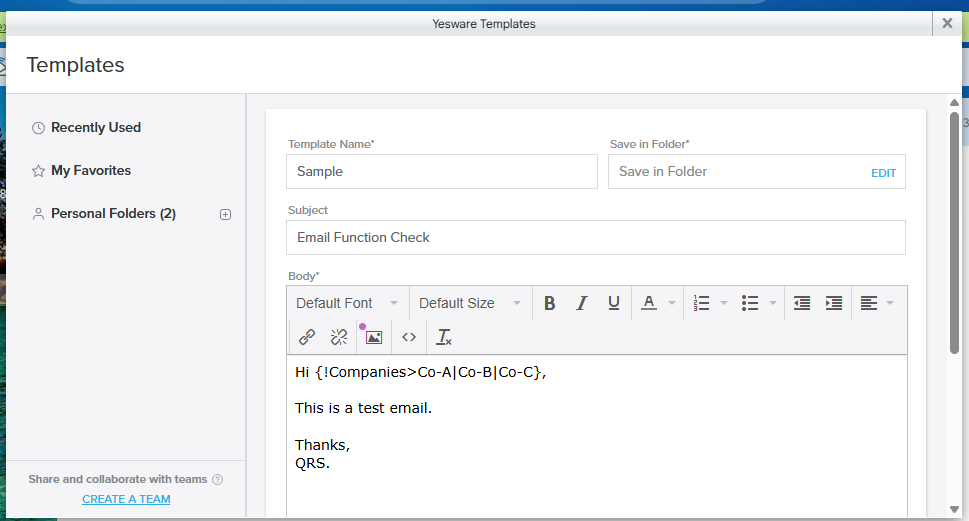Toggle italic formatting in body toolbar
The image size is (969, 521).
coord(582,303)
